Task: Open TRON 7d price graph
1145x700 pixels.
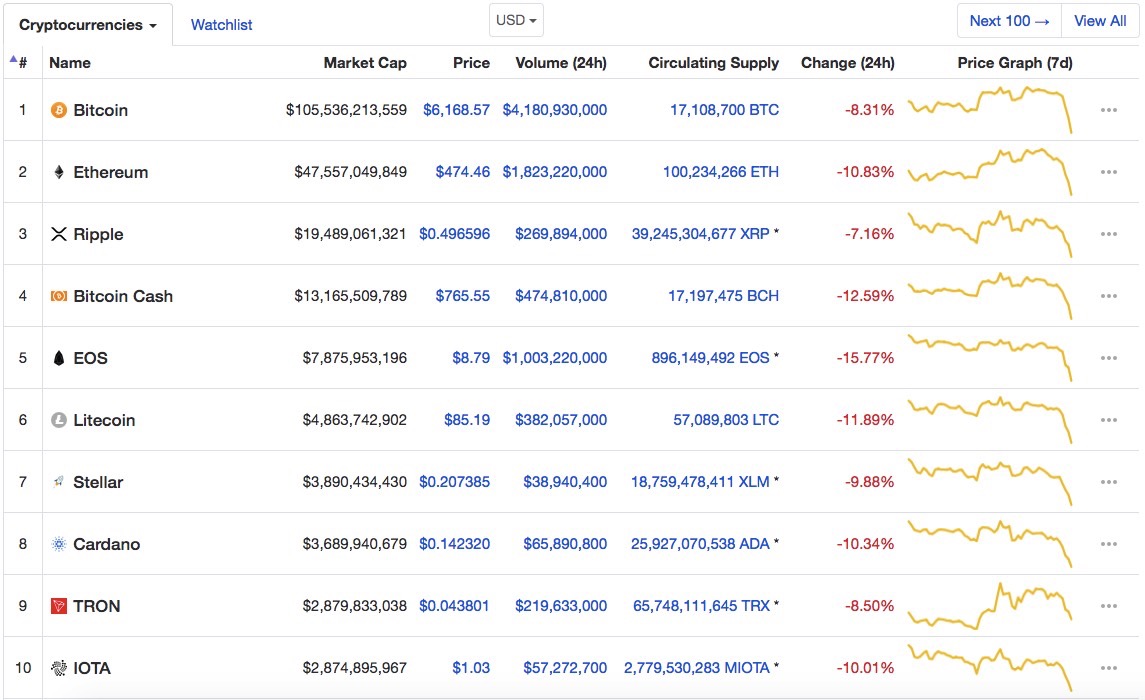Action: [x=989, y=606]
